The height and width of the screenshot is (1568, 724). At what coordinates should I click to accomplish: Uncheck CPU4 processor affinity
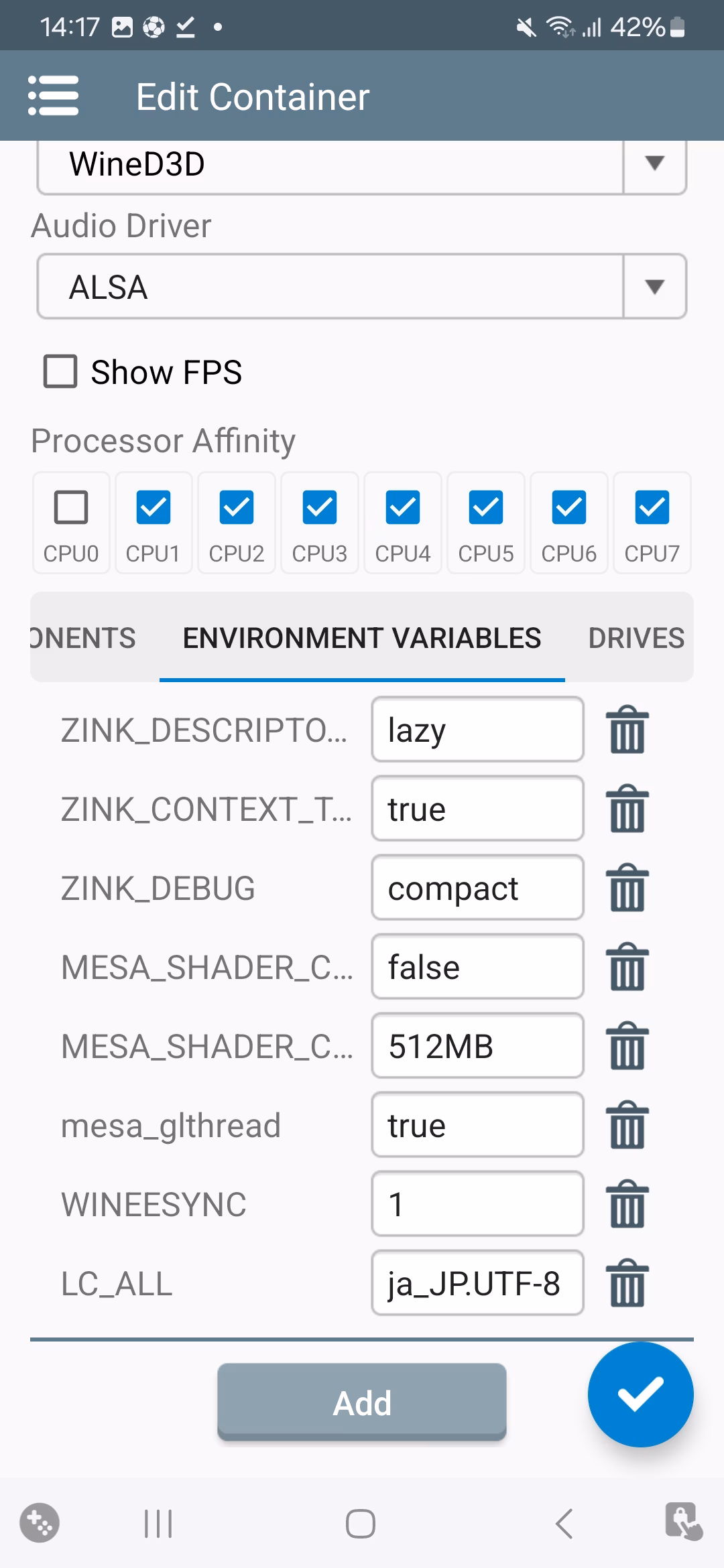point(403,507)
